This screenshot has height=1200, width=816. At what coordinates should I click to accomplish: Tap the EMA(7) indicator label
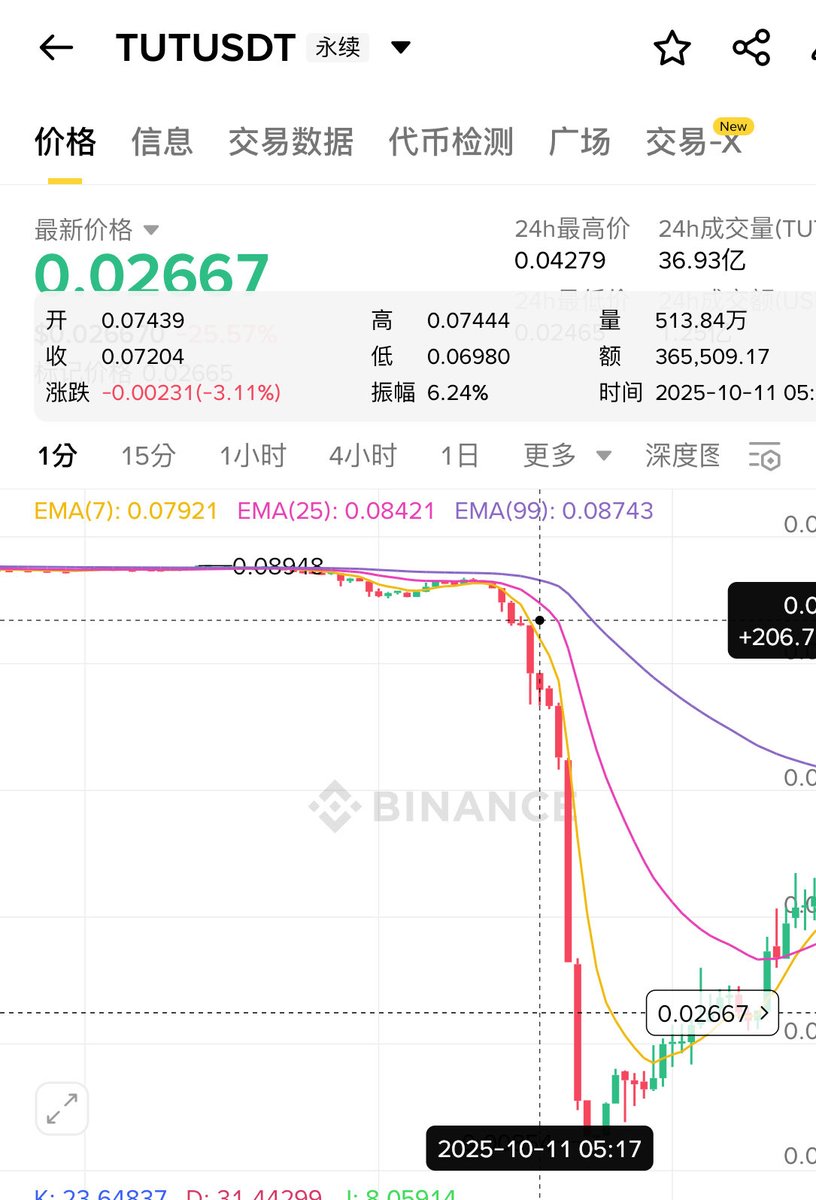(126, 511)
